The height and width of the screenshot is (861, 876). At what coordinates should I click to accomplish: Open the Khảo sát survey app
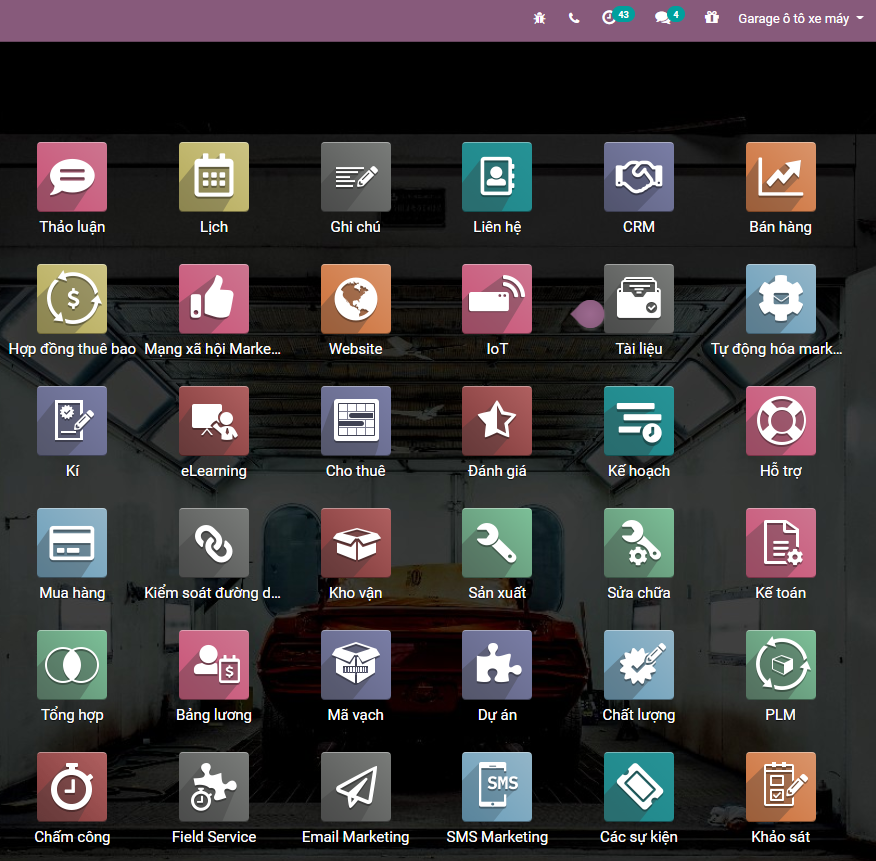[x=780, y=787]
